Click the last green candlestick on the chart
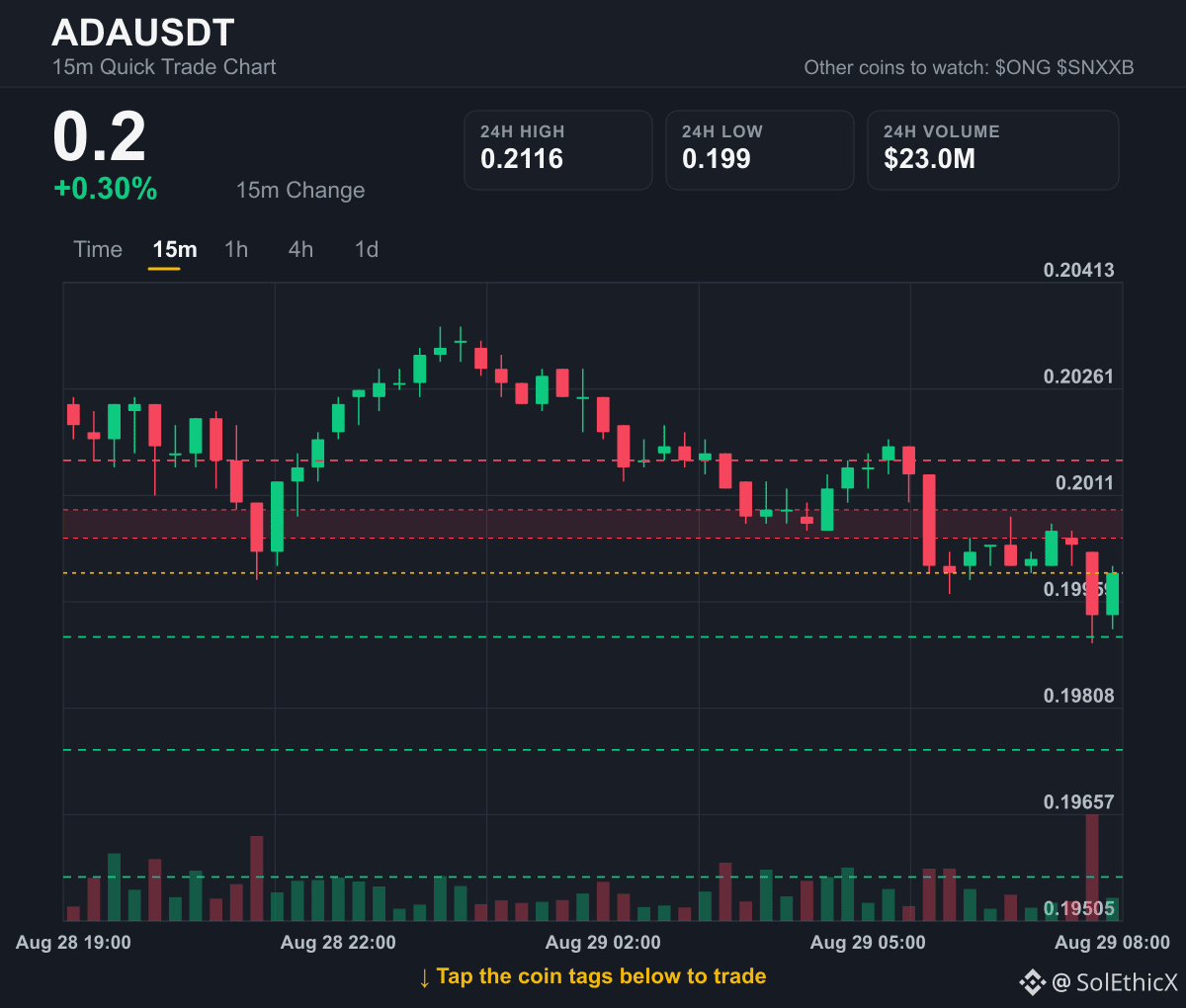 pos(1113,595)
